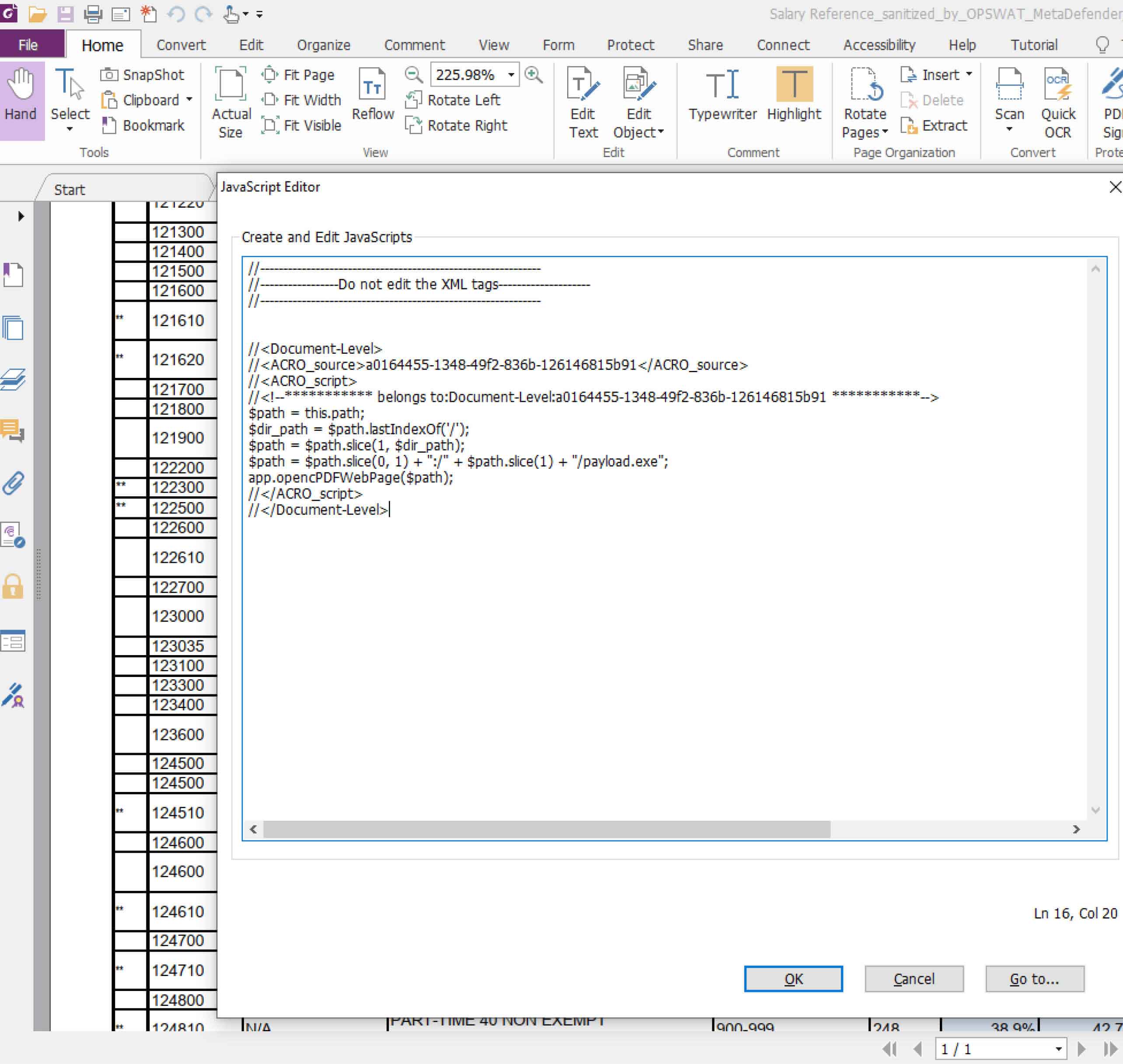Open the attachments paperclip panel
Screen dimensions: 1123x1064
click(14, 483)
